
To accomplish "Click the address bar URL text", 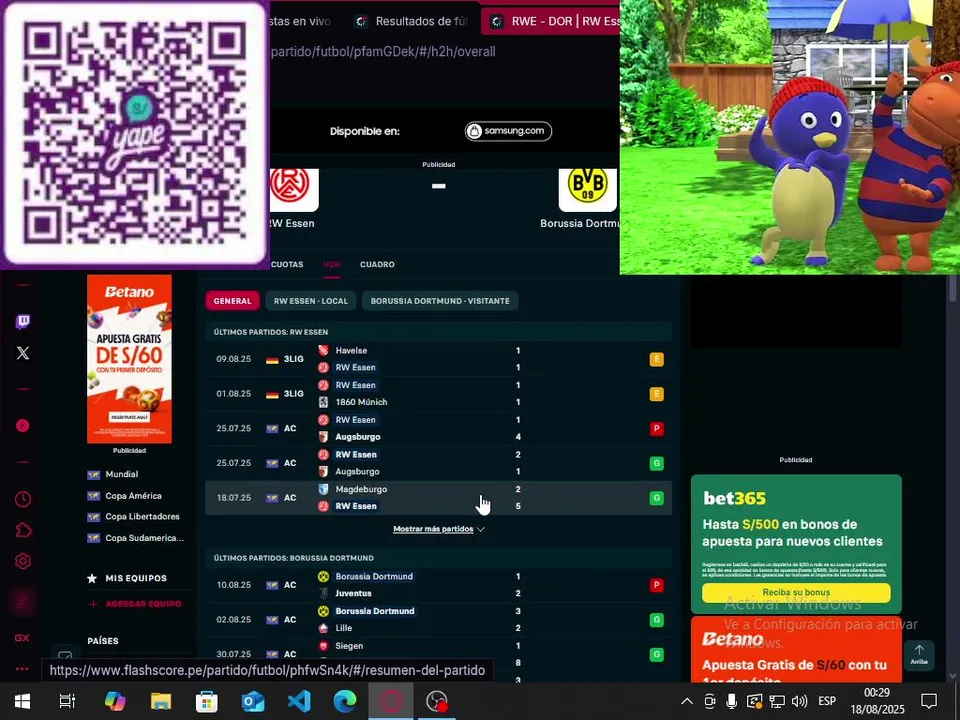I will coord(383,52).
